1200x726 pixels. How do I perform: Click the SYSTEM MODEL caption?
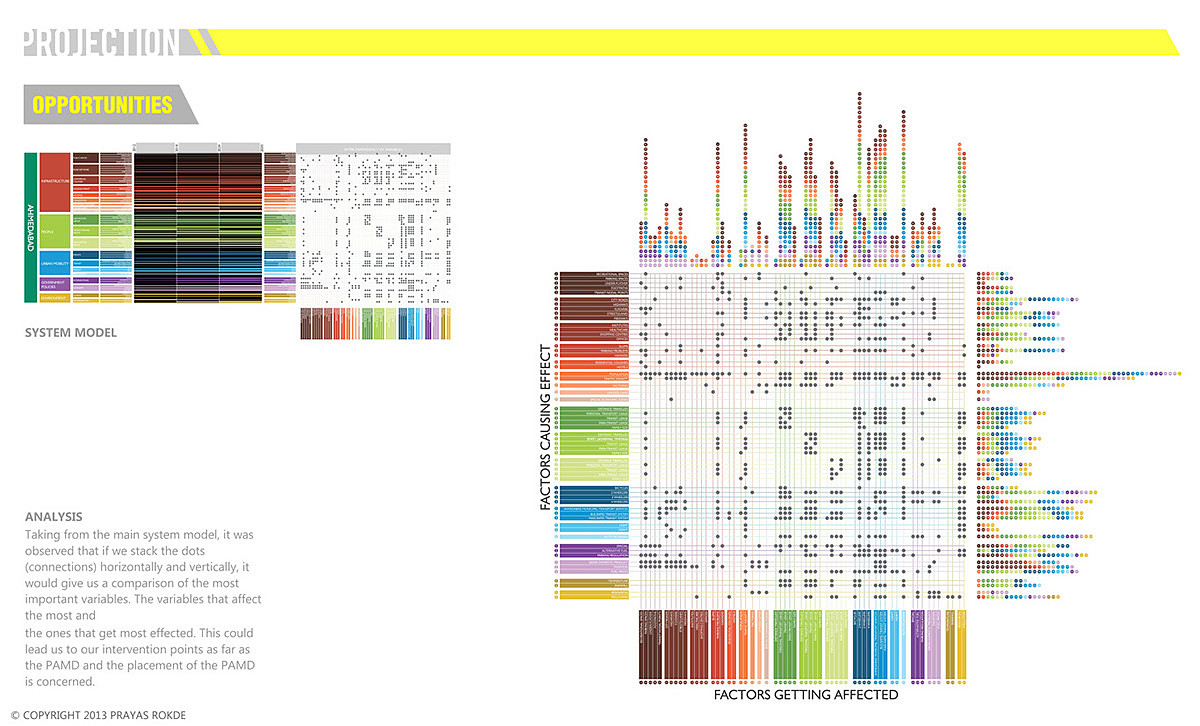pos(71,333)
